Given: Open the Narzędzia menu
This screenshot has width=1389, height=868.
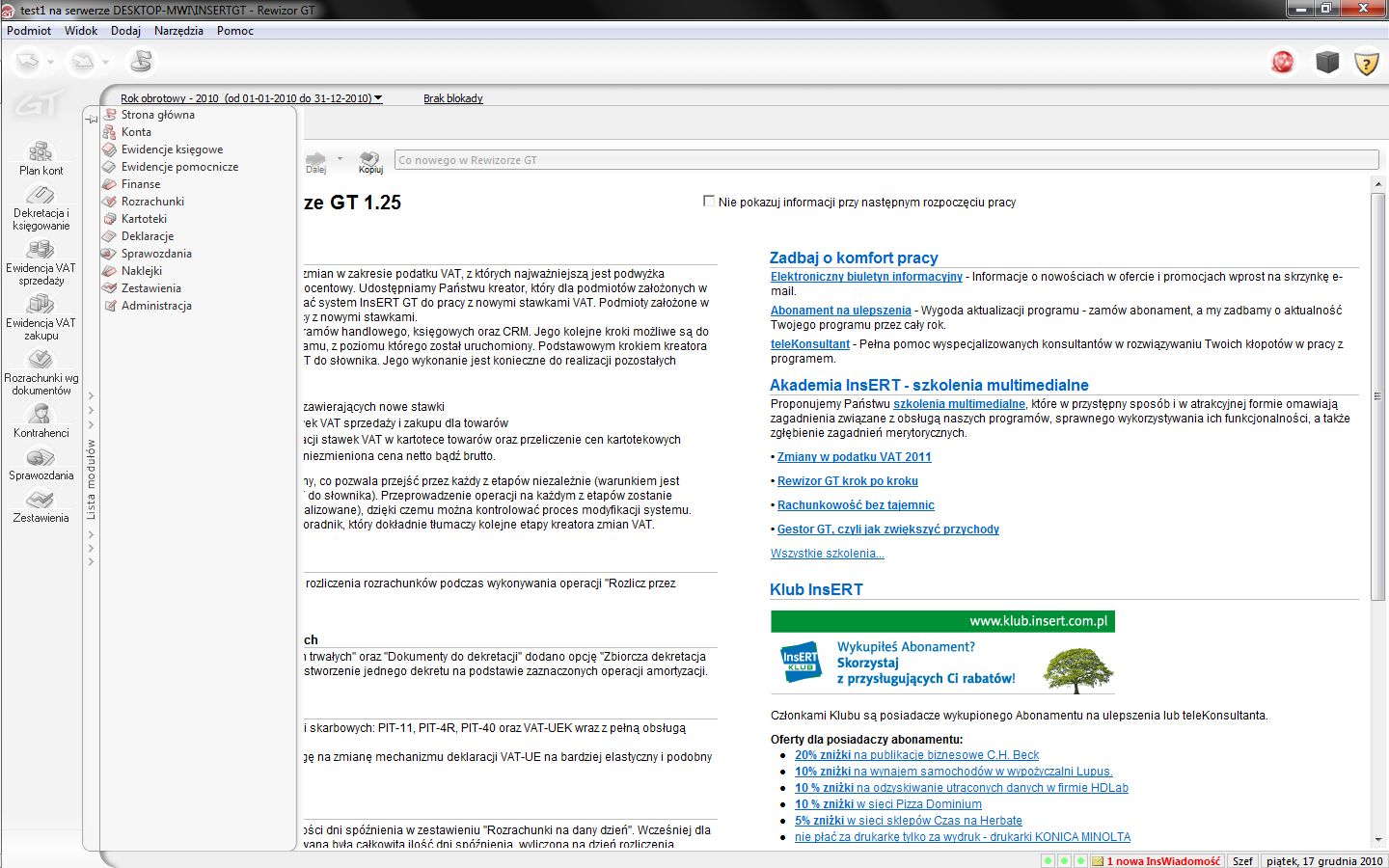Looking at the screenshot, I should [178, 31].
